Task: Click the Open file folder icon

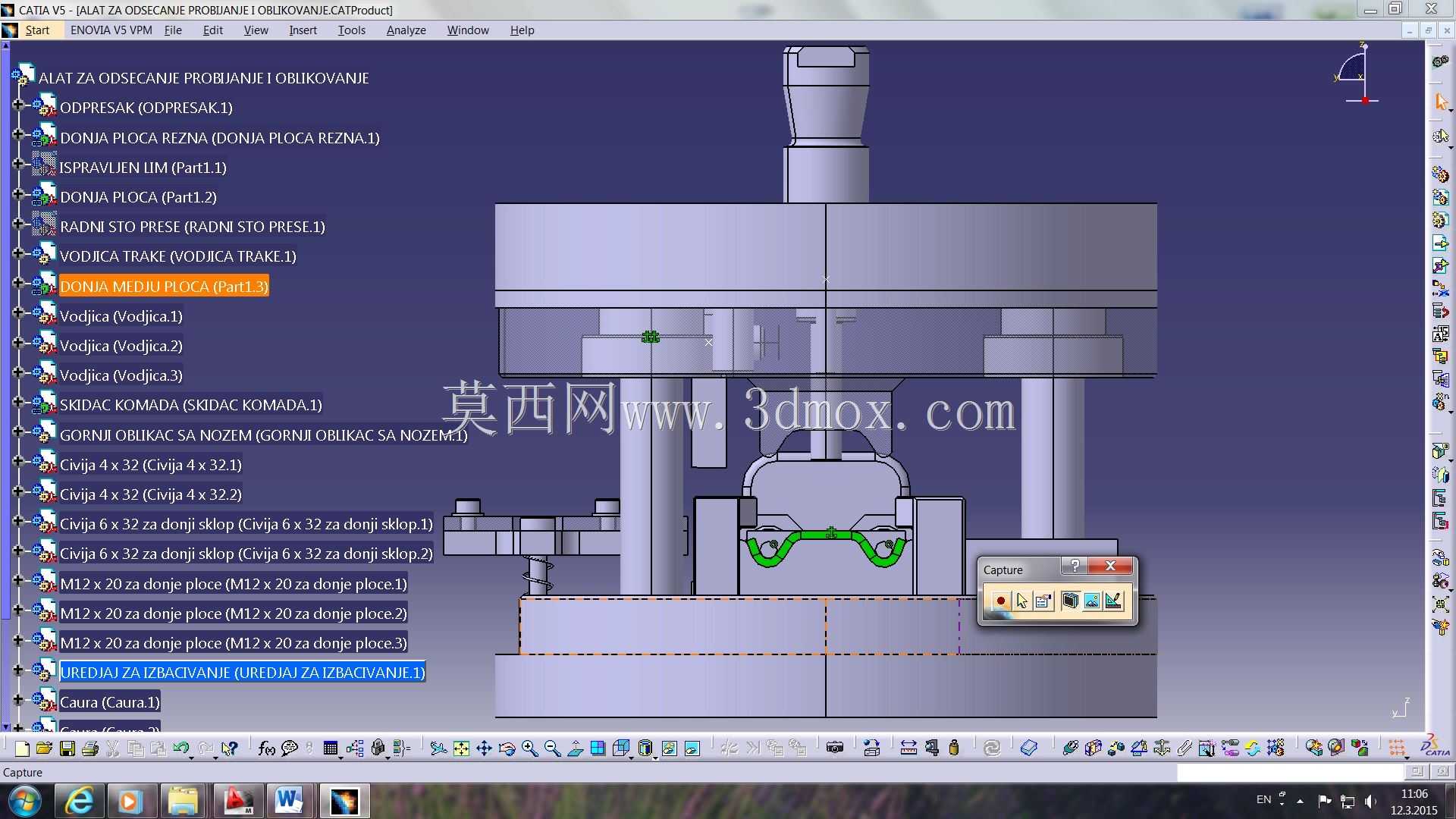Action: [x=44, y=748]
